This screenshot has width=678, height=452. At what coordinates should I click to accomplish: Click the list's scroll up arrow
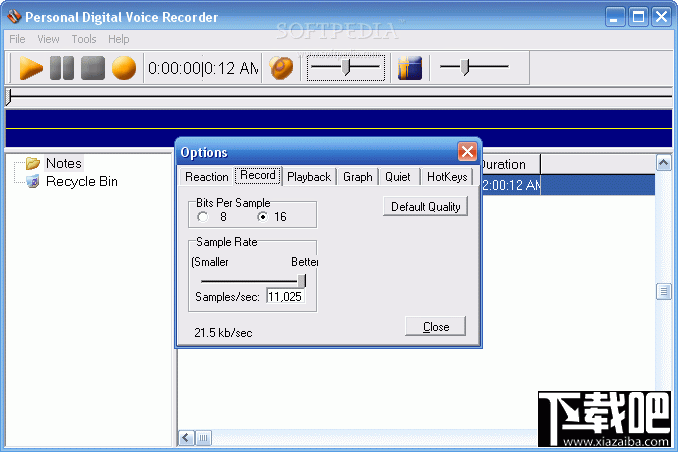[664, 163]
